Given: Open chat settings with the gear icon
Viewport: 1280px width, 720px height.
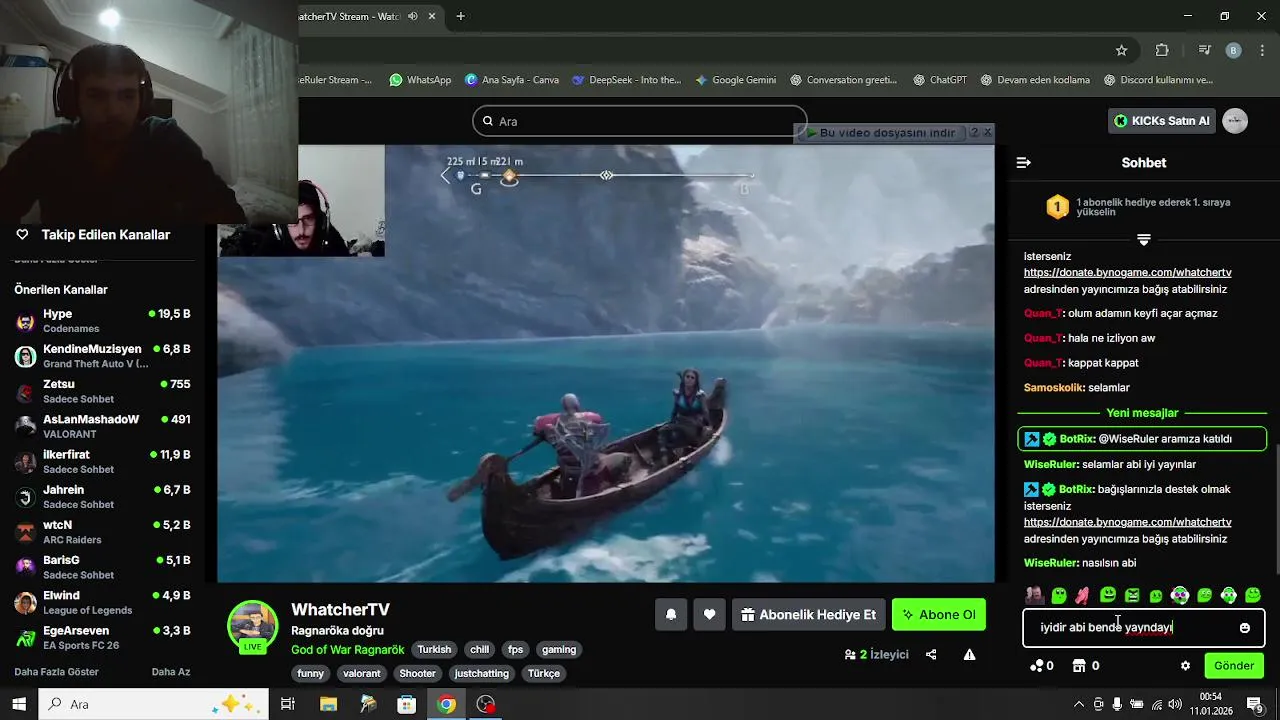Looking at the screenshot, I should pos(1185,666).
